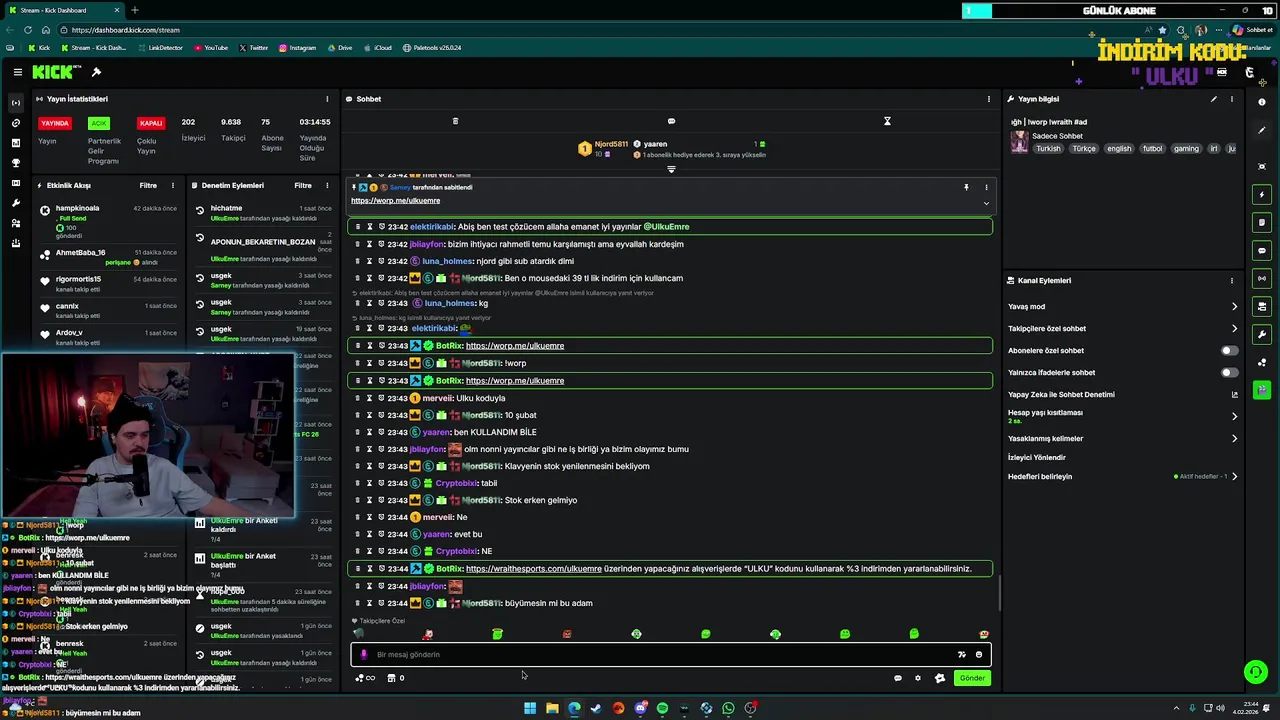The image size is (1280, 720).
Task: Expand the pinned message chevron
Action: point(986,203)
